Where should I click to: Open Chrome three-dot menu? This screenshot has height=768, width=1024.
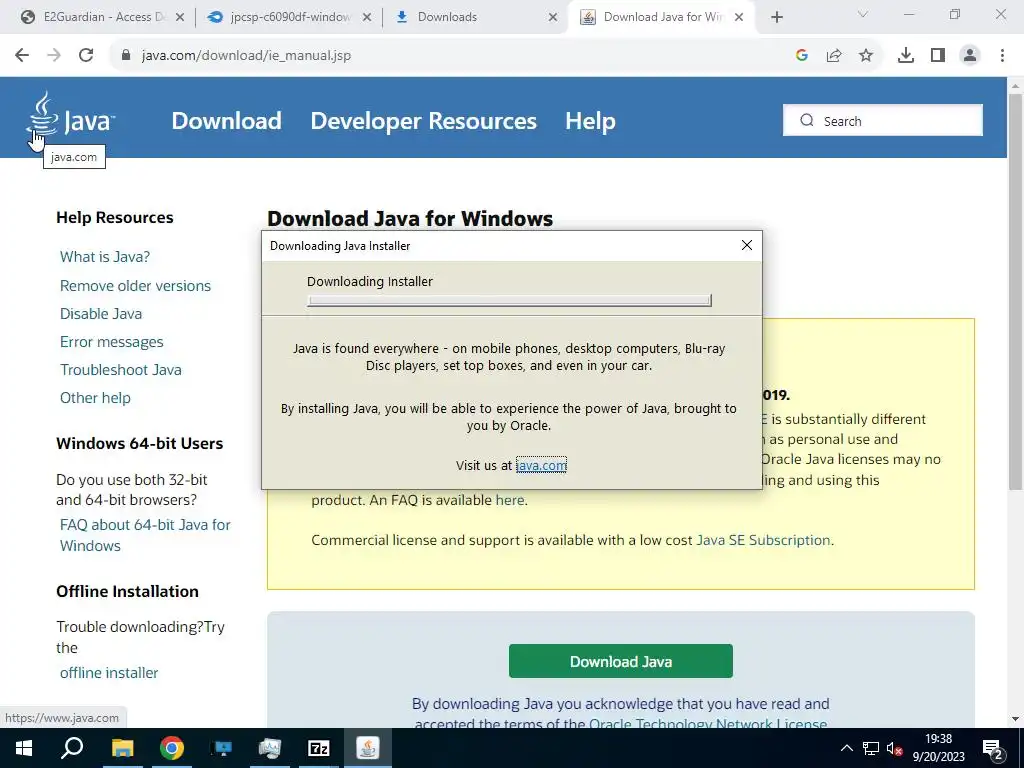pos(1002,56)
